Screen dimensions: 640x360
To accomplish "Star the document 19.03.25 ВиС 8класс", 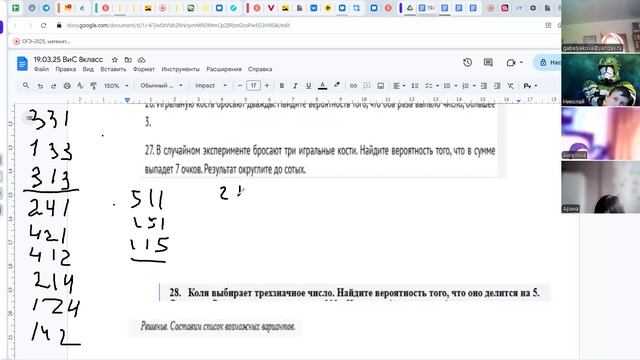I will pyautogui.click(x=115, y=60).
